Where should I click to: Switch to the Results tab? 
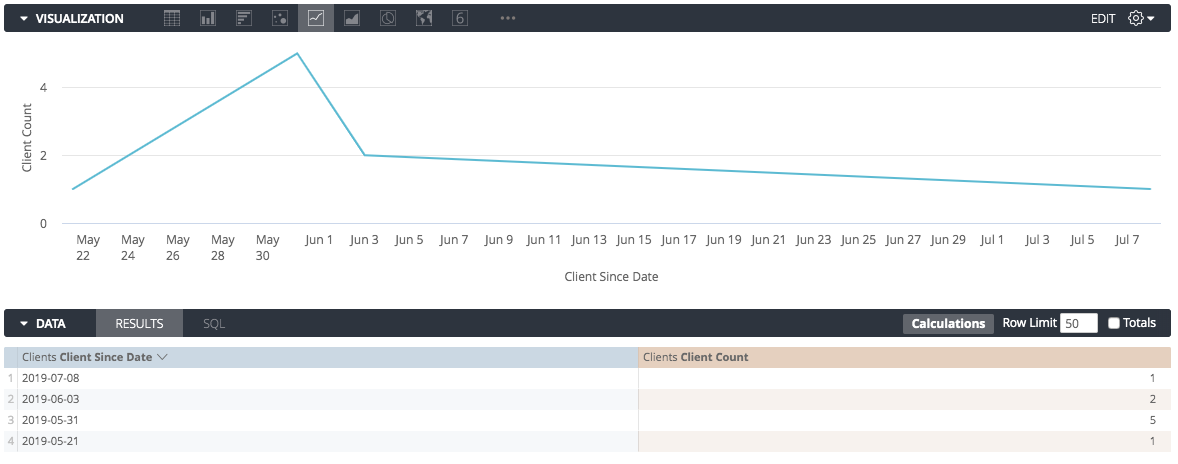[x=139, y=323]
